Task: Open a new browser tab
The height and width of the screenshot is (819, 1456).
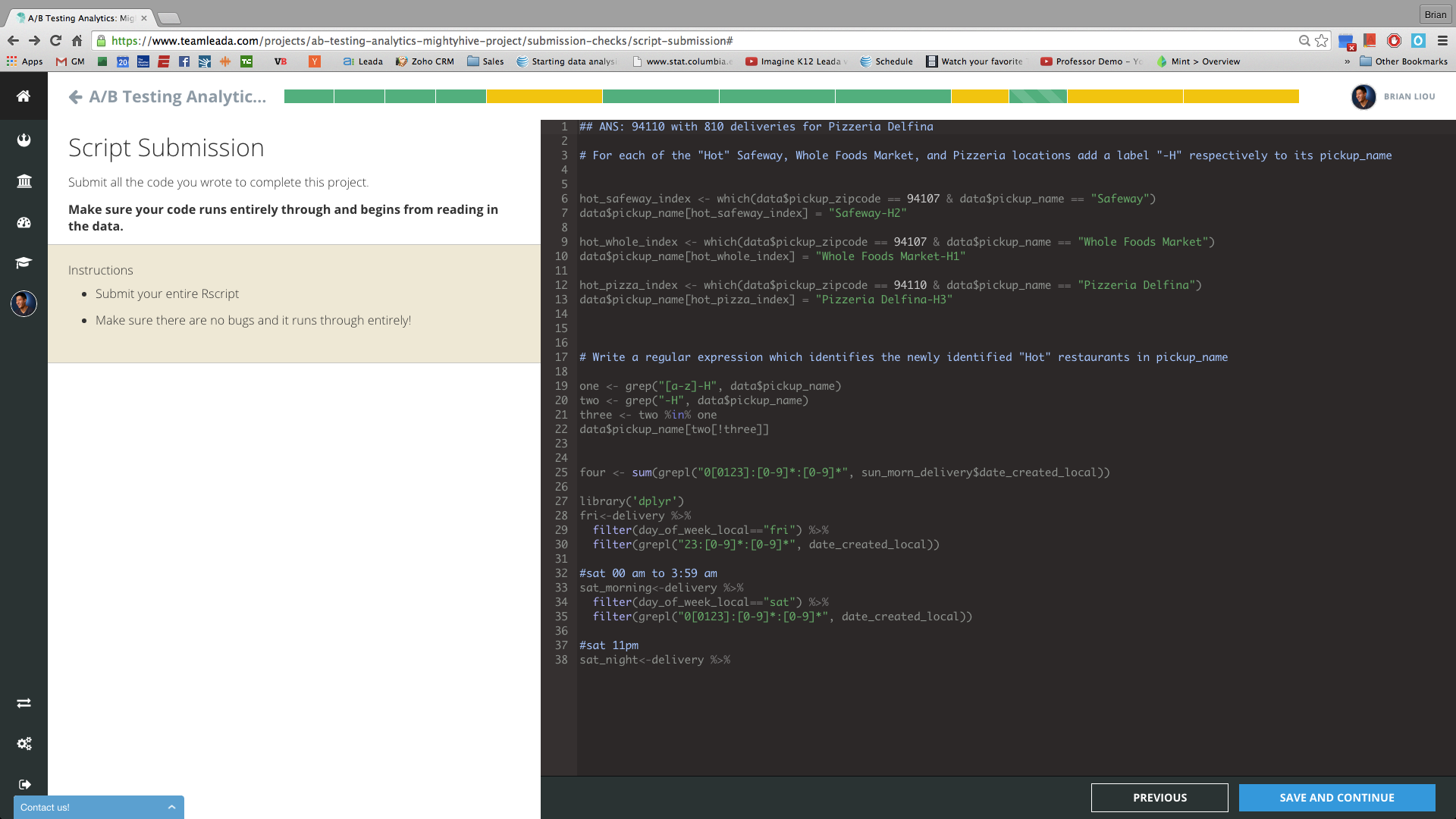Action: click(x=168, y=18)
